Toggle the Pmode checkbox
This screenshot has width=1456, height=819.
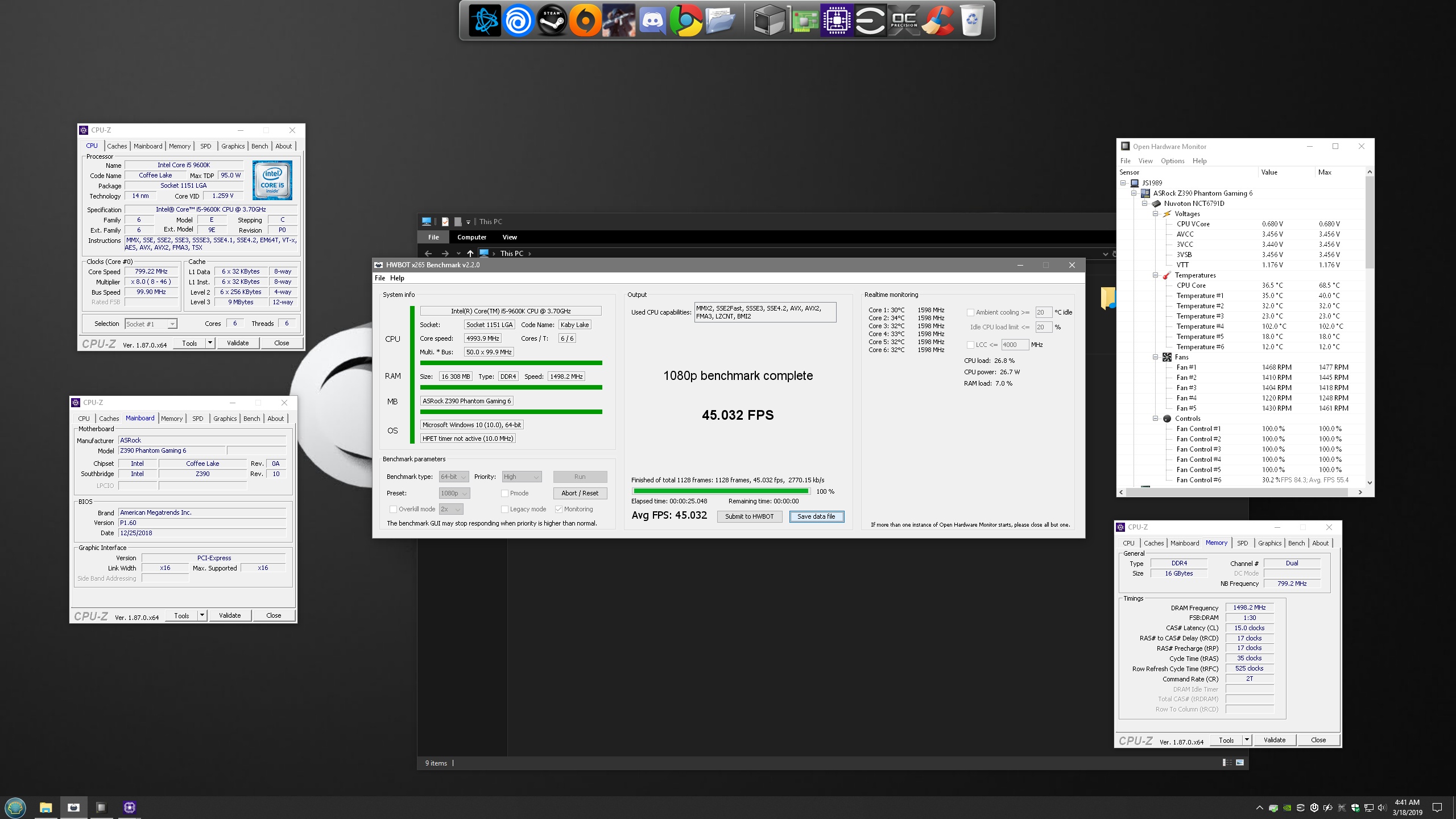click(x=504, y=493)
